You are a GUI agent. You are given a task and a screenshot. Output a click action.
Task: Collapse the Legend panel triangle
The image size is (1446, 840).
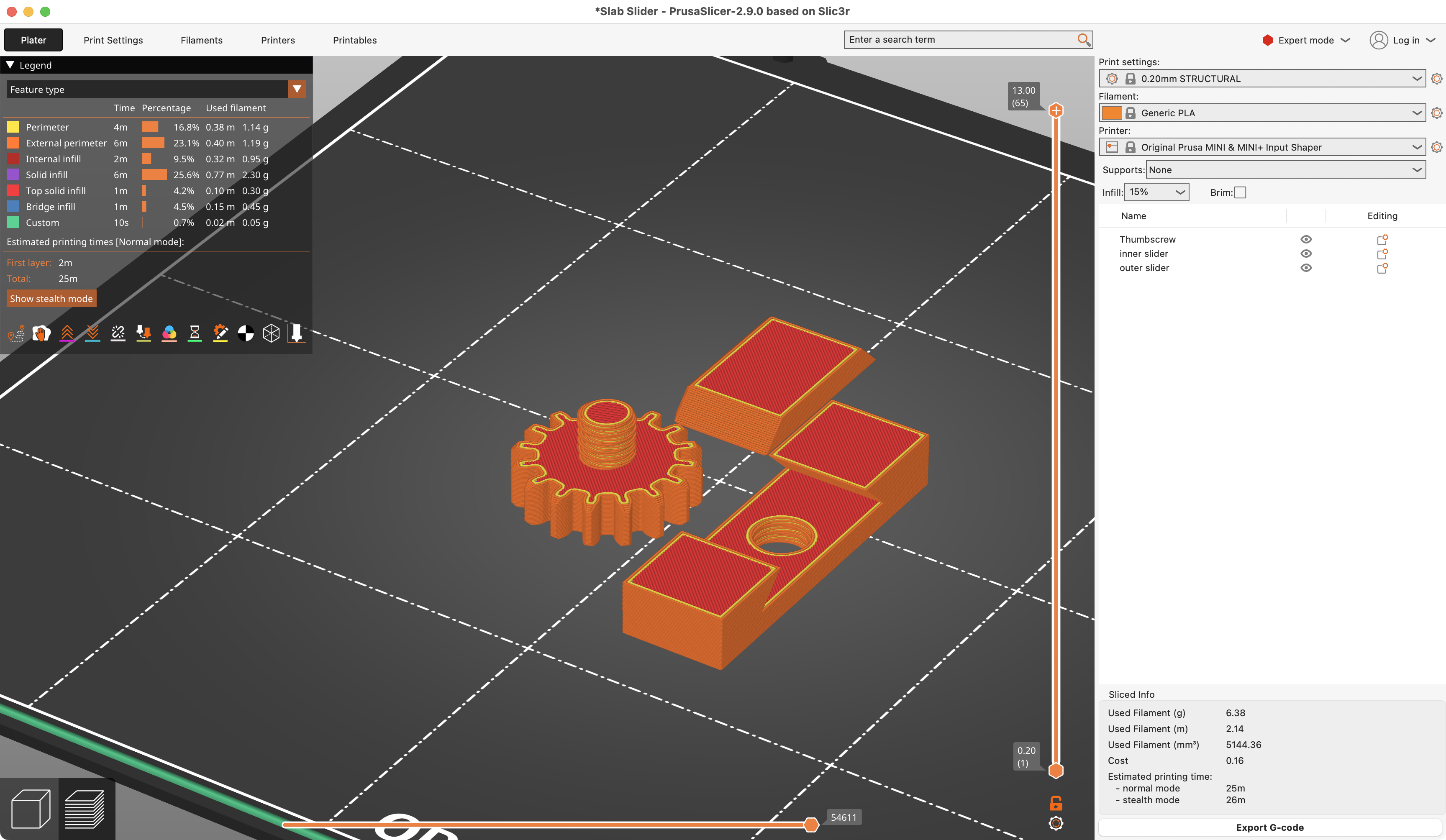10,65
